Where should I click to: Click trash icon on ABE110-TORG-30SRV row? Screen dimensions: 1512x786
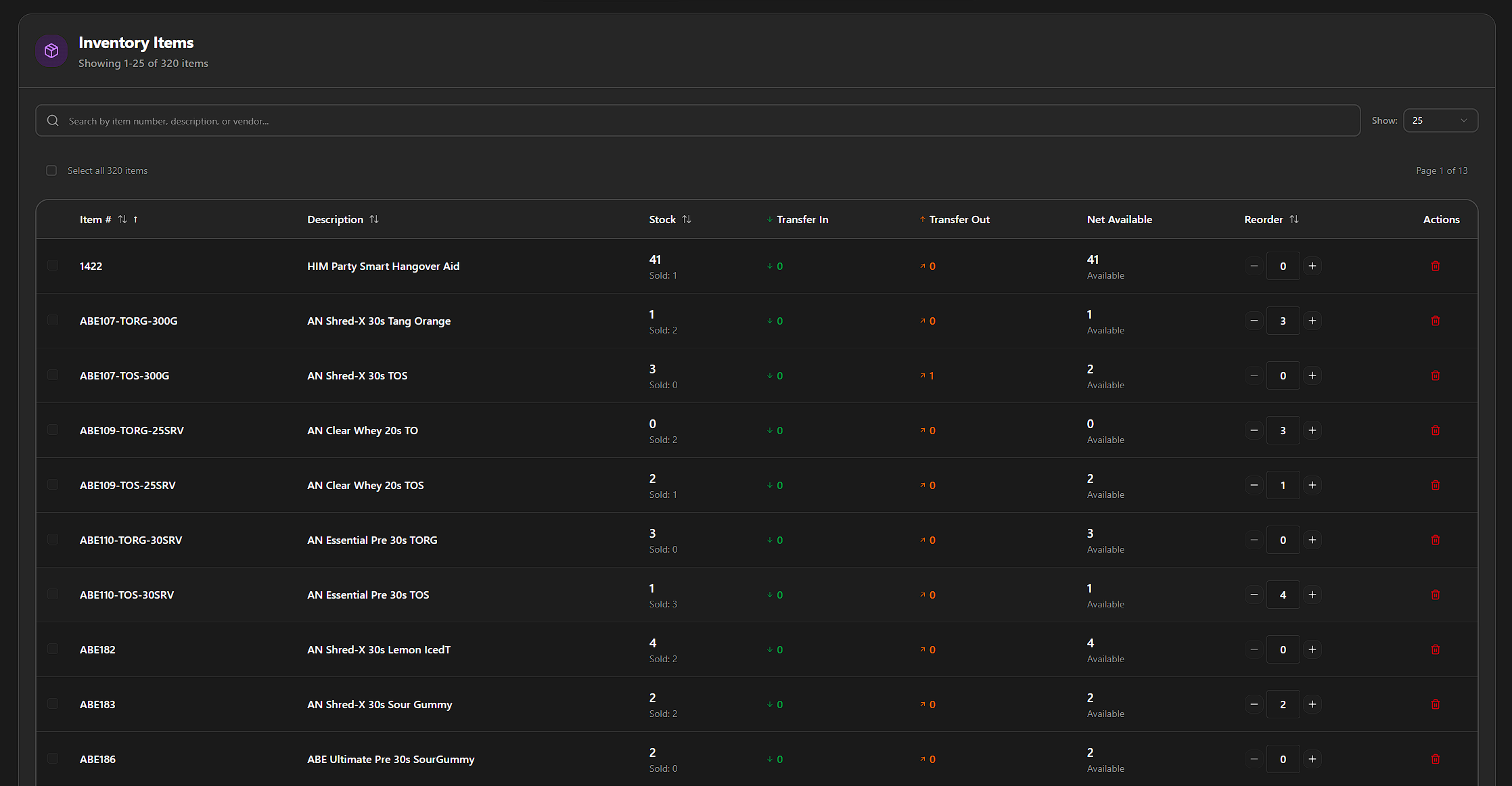click(x=1435, y=540)
